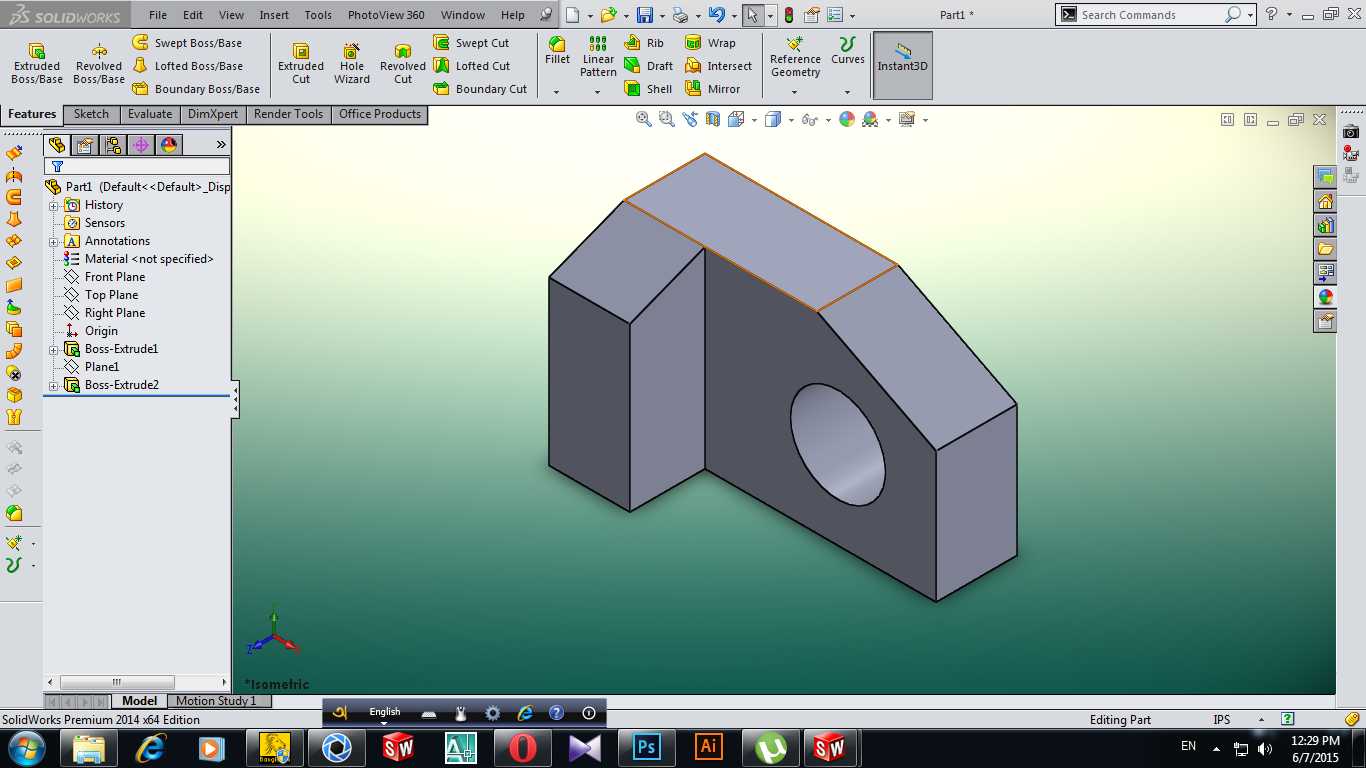Open the Boundary Boss/Base tool

pos(196,89)
